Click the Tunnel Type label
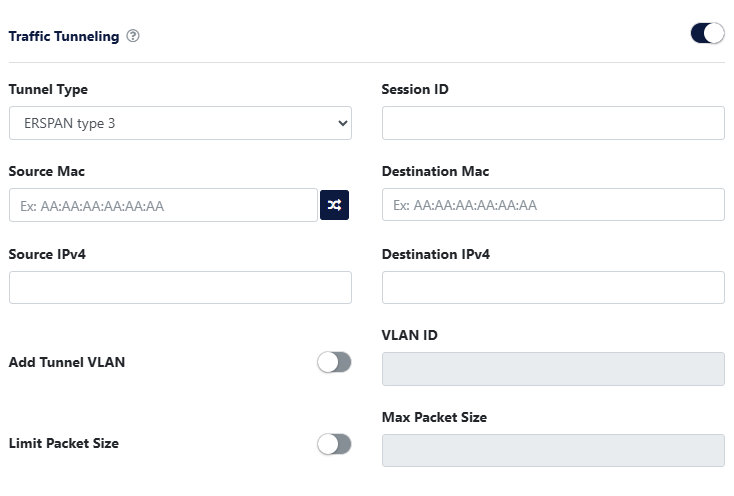 [48, 90]
